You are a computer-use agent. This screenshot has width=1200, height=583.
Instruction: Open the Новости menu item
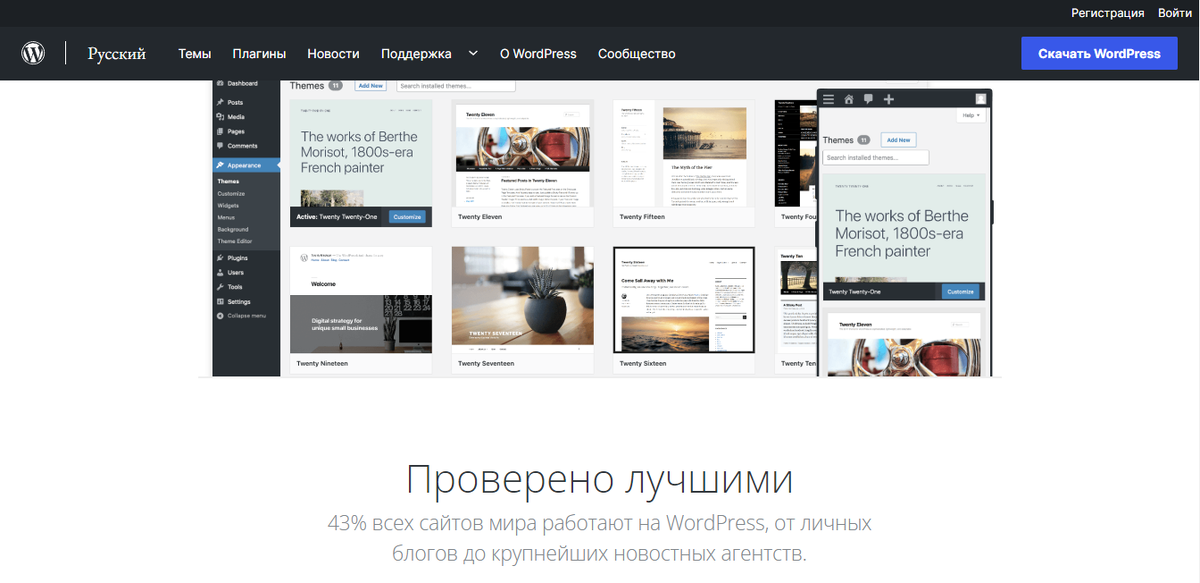point(333,53)
